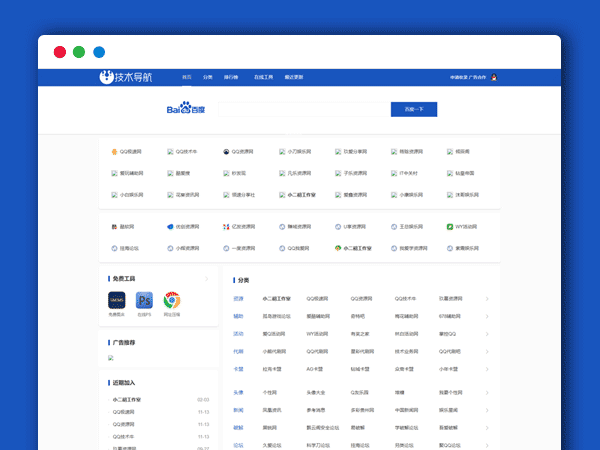Expand the 资源 category row chevron

click(487, 298)
